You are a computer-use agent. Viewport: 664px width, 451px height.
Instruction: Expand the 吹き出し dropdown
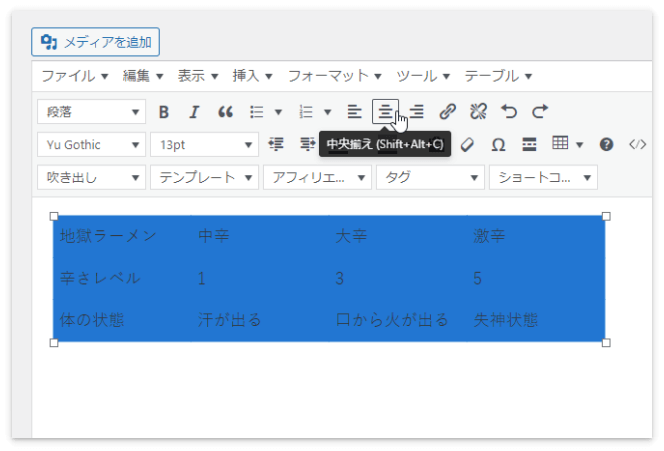91,177
